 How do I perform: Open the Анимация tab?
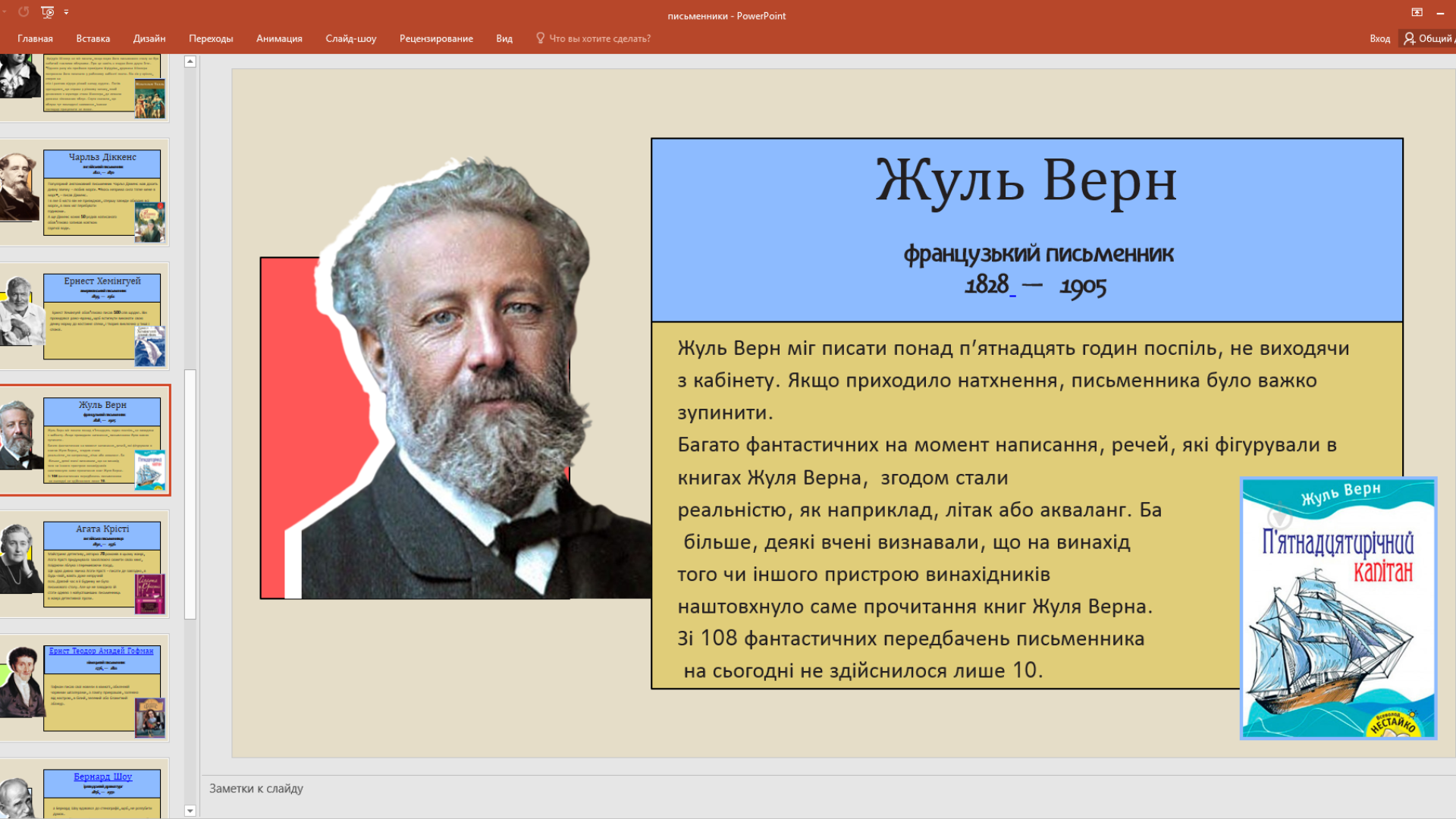tap(279, 39)
